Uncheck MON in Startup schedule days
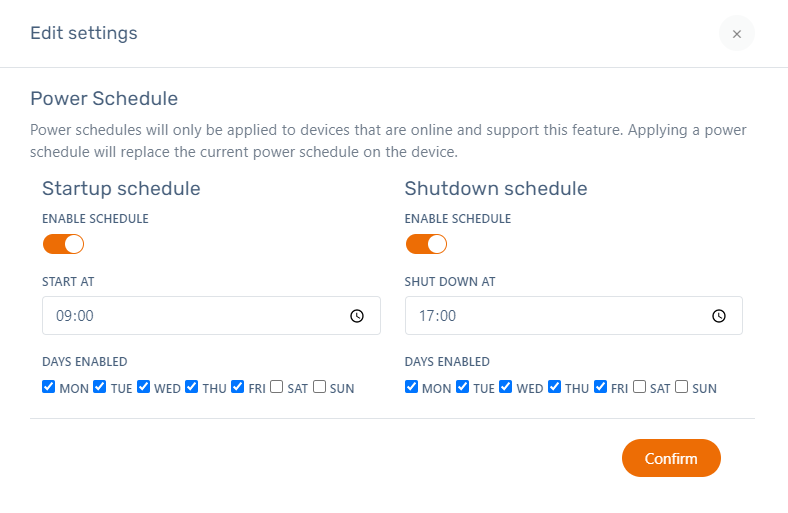The height and width of the screenshot is (513, 788). (x=49, y=387)
